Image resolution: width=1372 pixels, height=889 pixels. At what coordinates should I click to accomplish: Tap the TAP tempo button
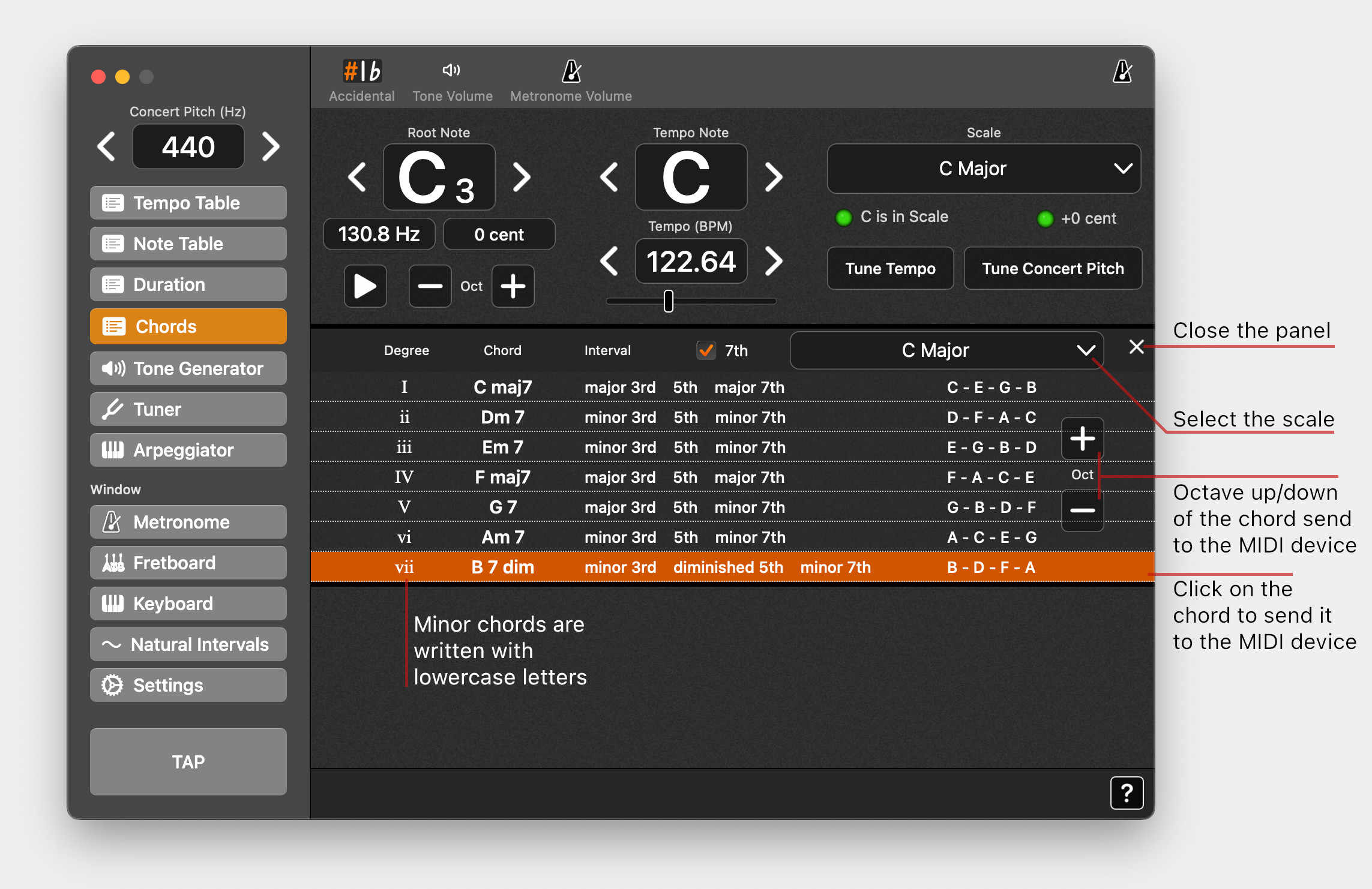[188, 762]
